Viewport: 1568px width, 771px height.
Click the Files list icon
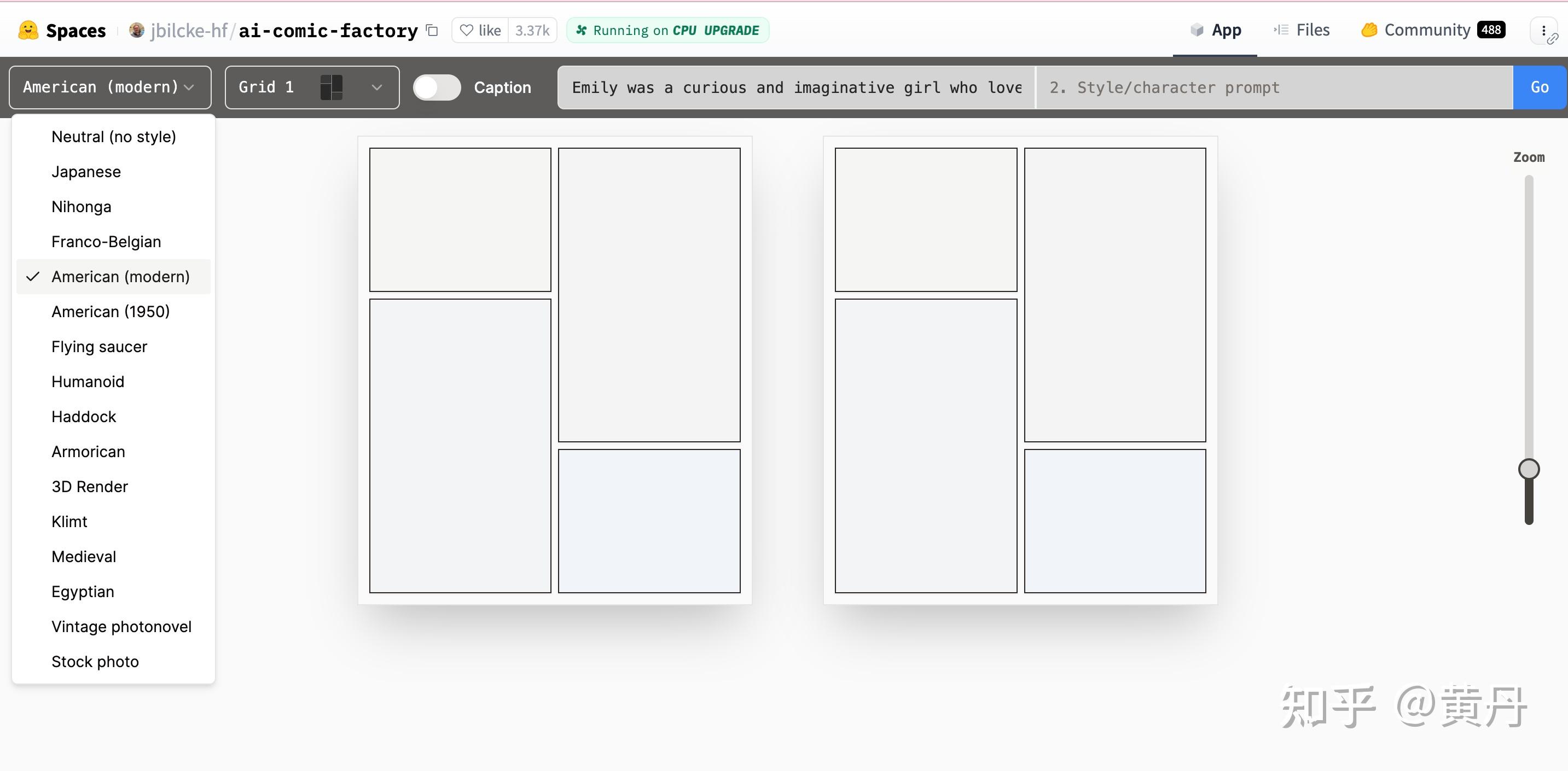pyautogui.click(x=1281, y=31)
